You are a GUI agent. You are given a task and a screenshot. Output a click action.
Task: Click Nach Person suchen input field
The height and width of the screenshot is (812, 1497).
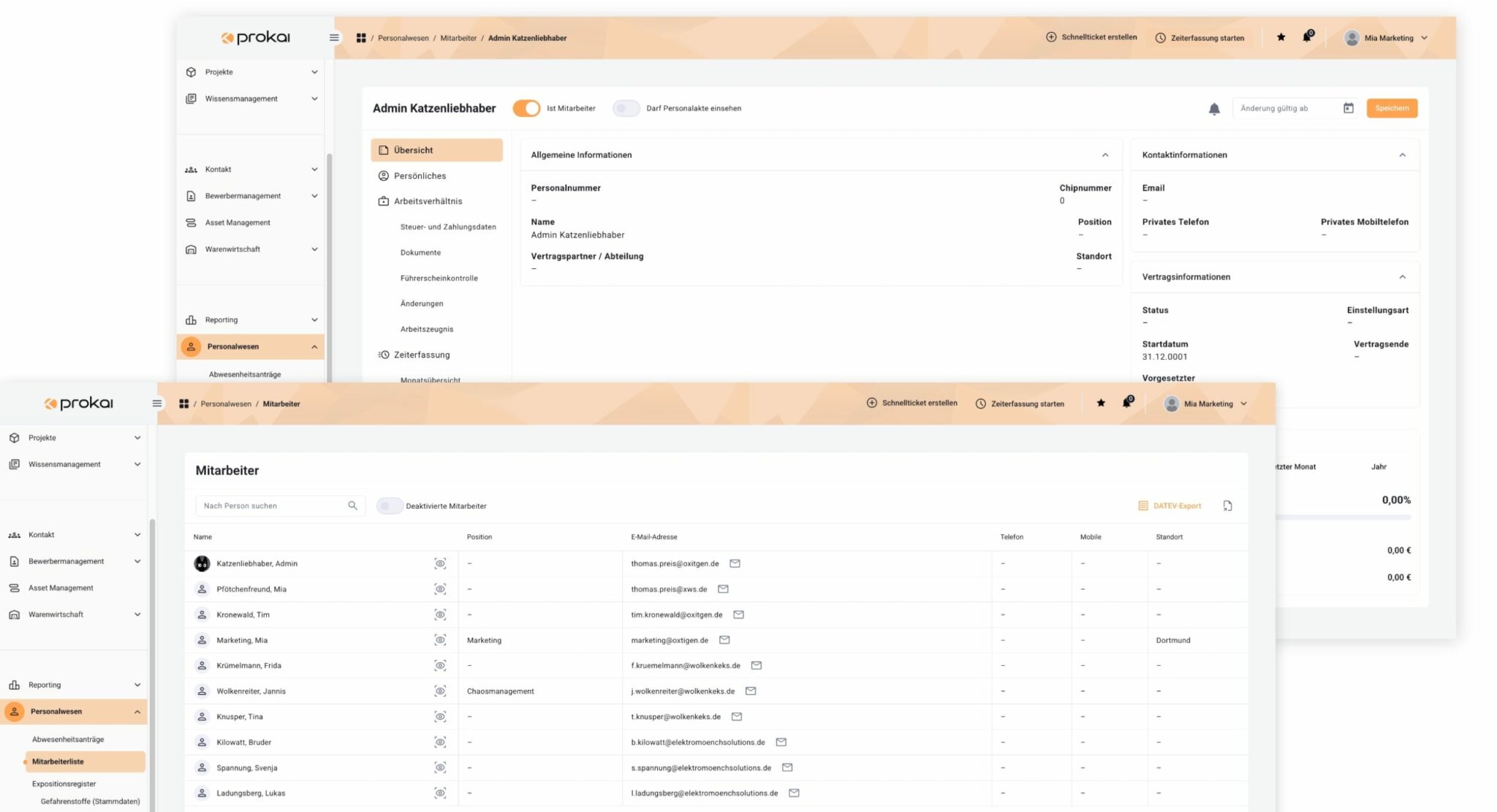[x=280, y=506]
